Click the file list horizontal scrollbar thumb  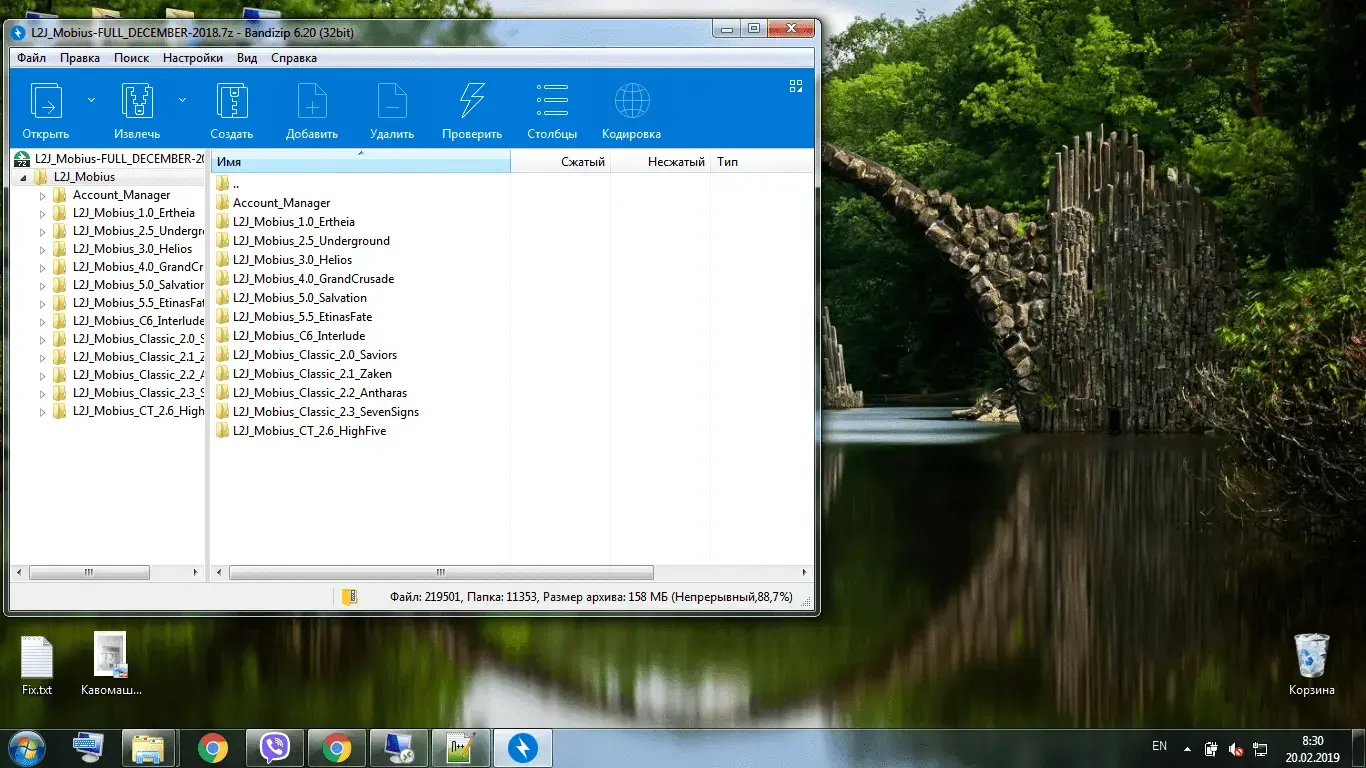click(441, 573)
